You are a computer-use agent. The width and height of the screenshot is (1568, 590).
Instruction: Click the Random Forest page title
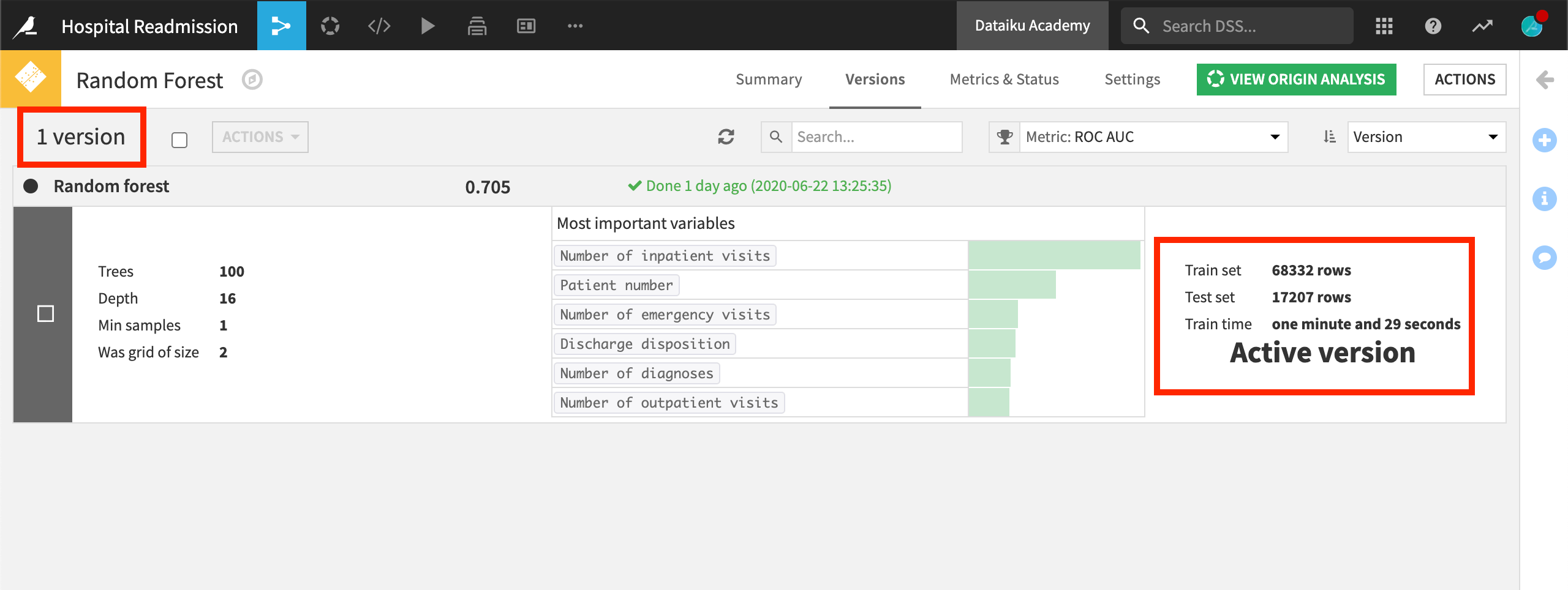[149, 80]
